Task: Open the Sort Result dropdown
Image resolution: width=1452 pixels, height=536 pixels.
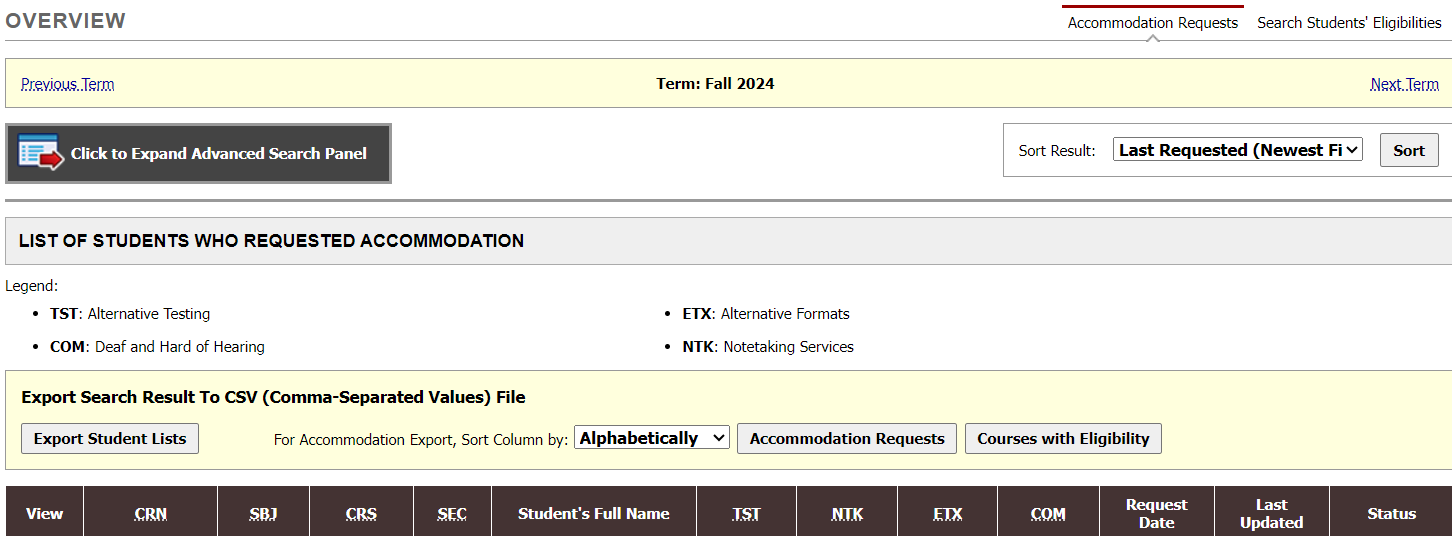Action: [x=1237, y=150]
